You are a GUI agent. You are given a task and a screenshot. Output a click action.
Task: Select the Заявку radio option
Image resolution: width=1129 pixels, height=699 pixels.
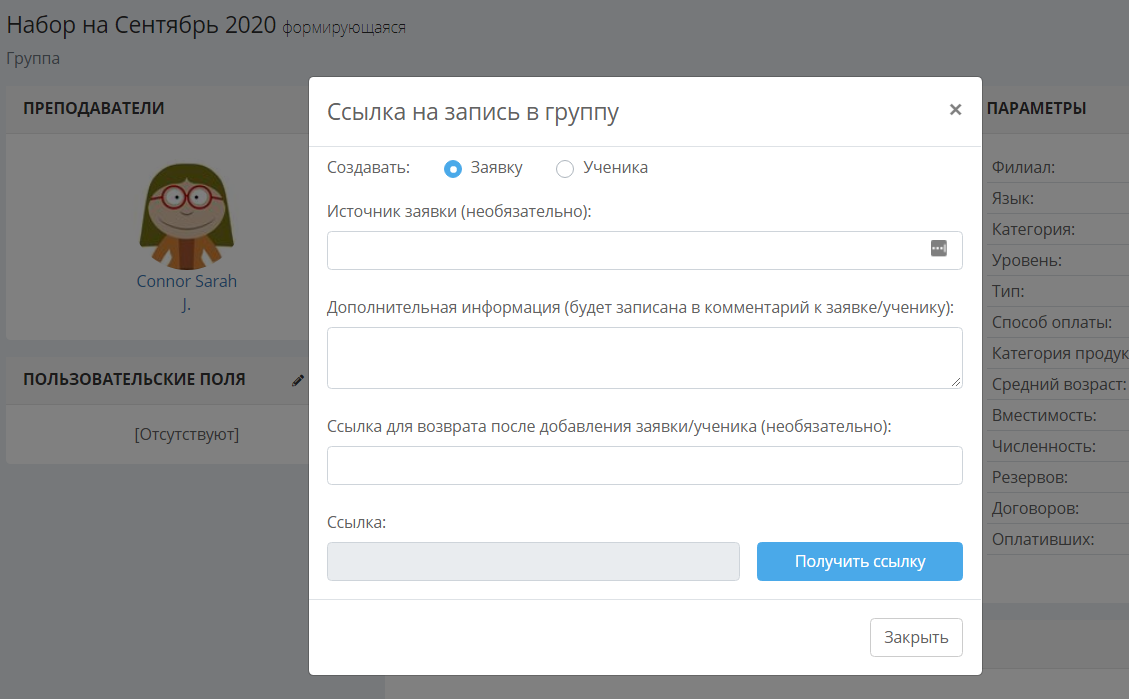[x=452, y=168]
